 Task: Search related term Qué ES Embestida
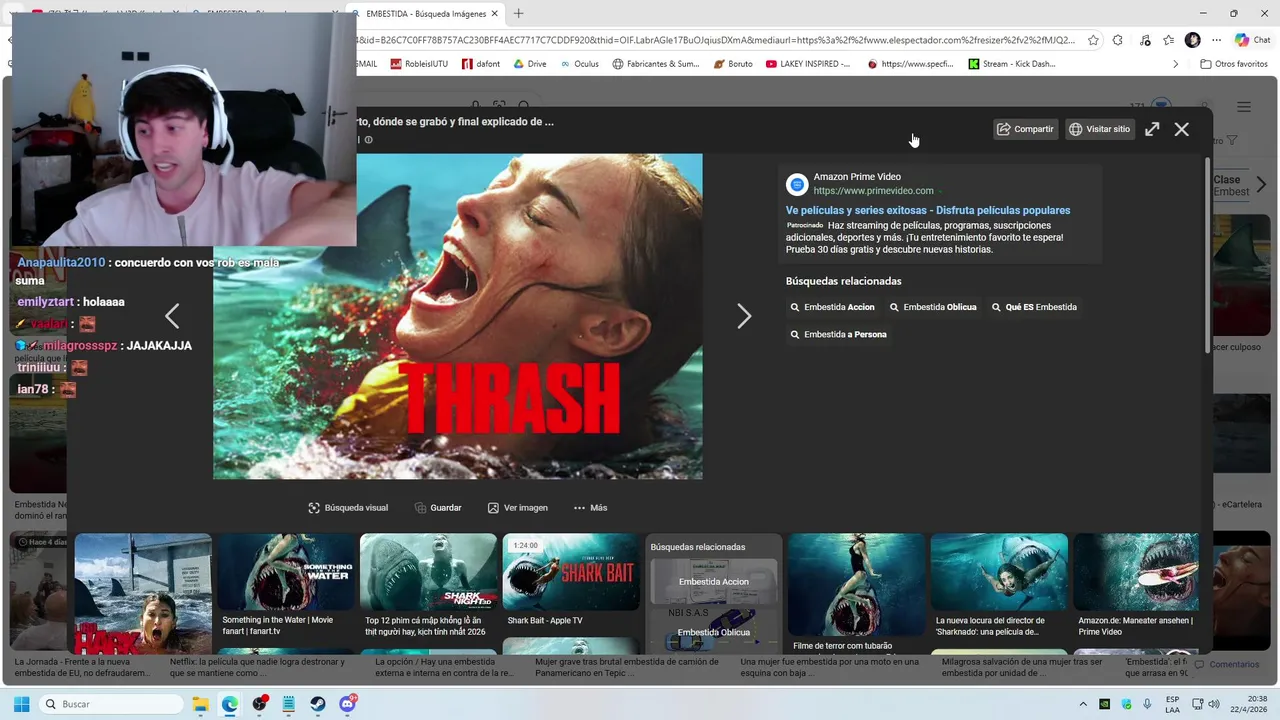point(1034,307)
